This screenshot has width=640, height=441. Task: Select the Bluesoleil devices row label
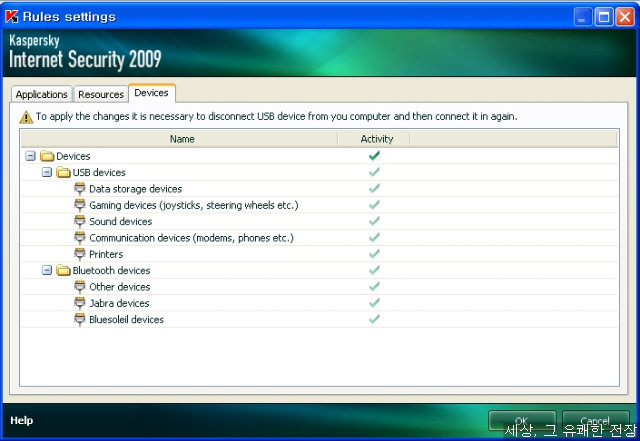click(x=127, y=319)
